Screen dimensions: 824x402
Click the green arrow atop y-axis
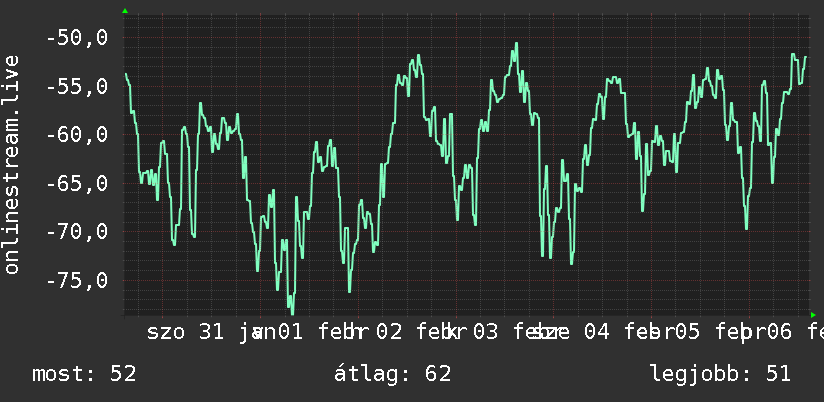[125, 11]
